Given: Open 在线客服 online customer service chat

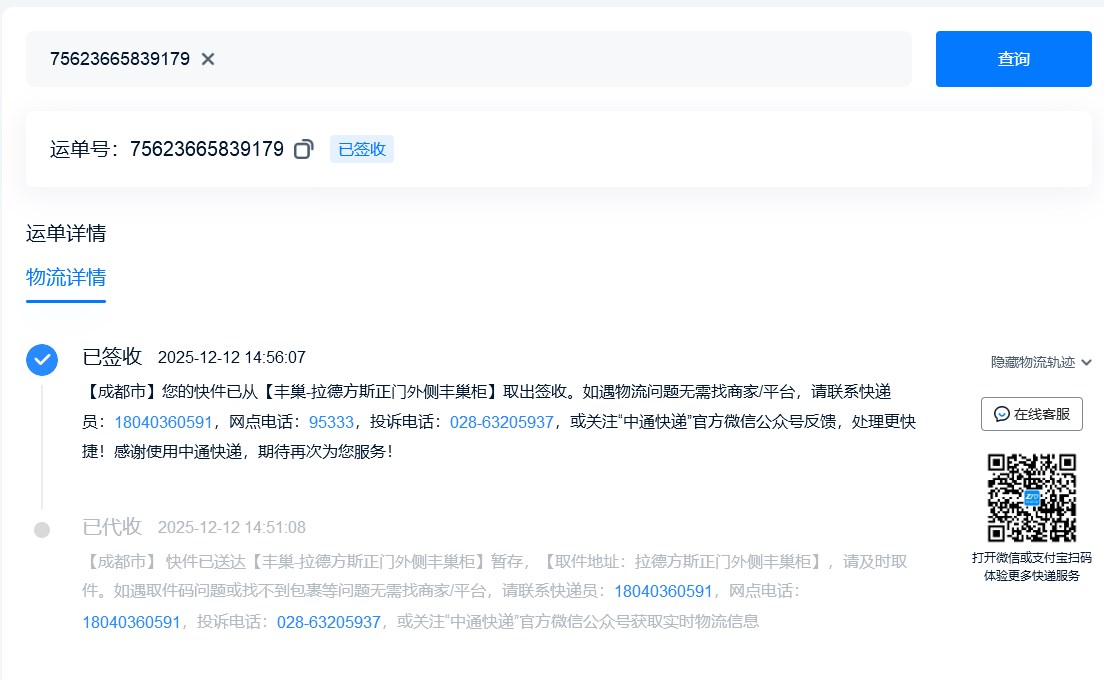Looking at the screenshot, I should 1031,414.
